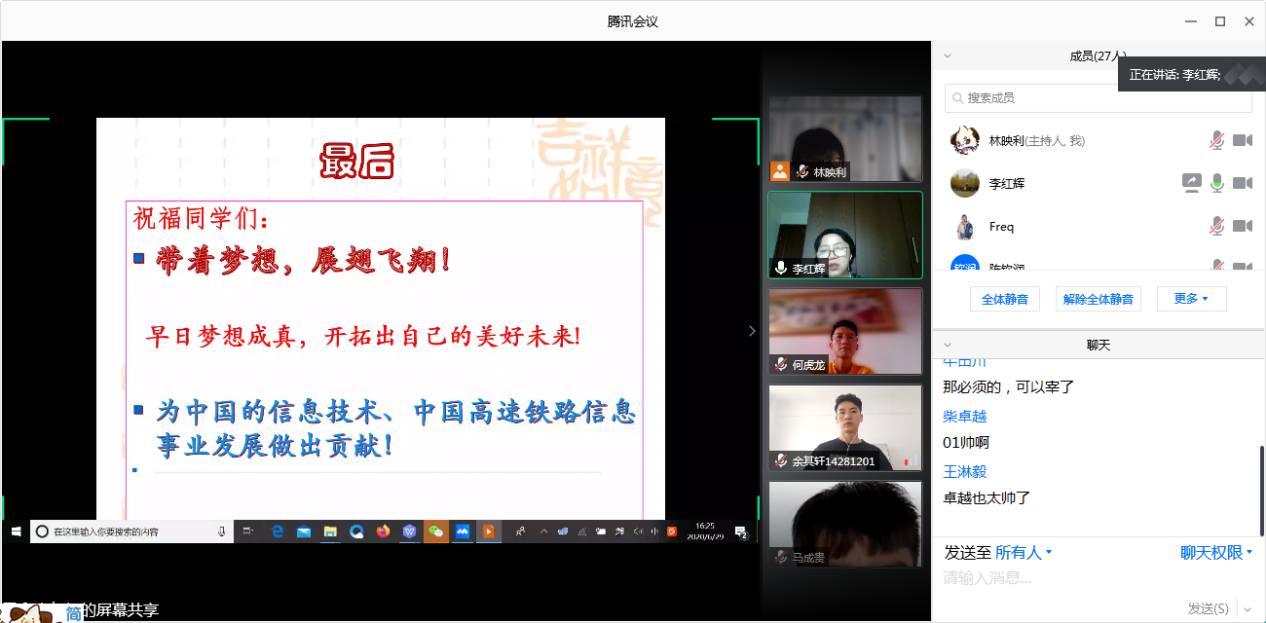The image size is (1266, 623).
Task: Open the 聊天权限 dropdown
Action: pyautogui.click(x=1216, y=553)
